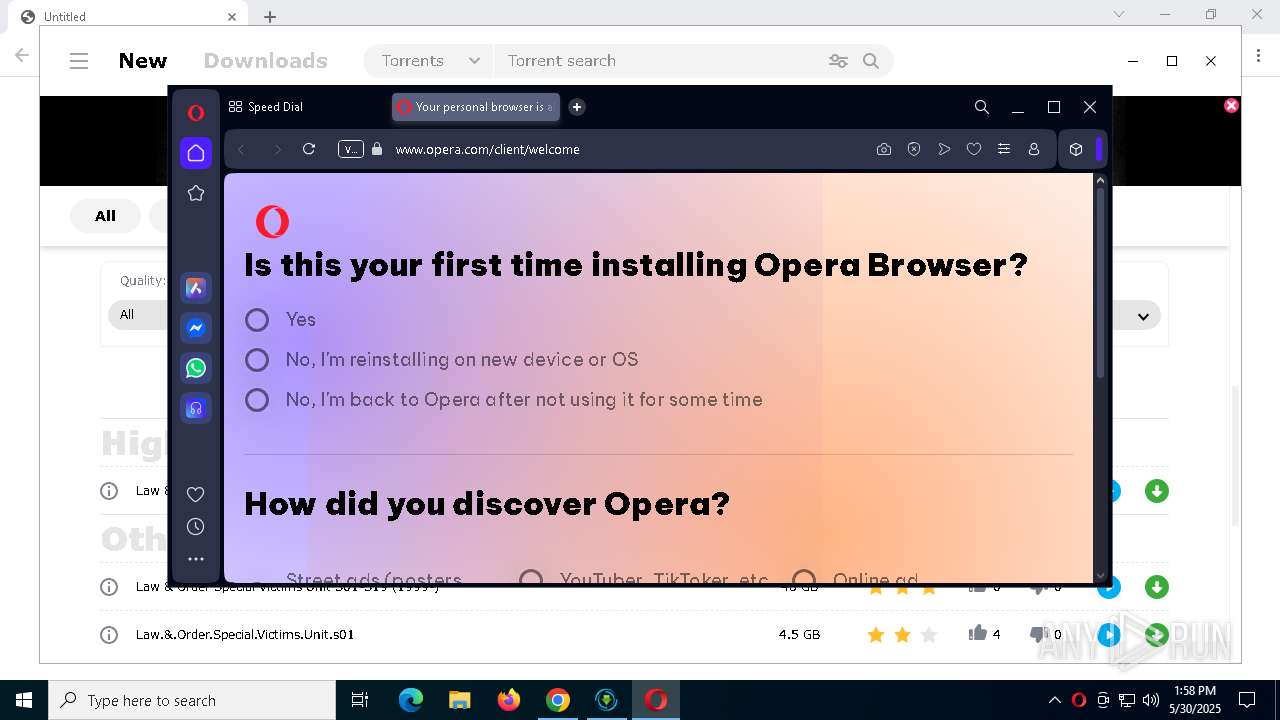Focus the Torrent search field
1280x720 pixels.
click(660, 61)
